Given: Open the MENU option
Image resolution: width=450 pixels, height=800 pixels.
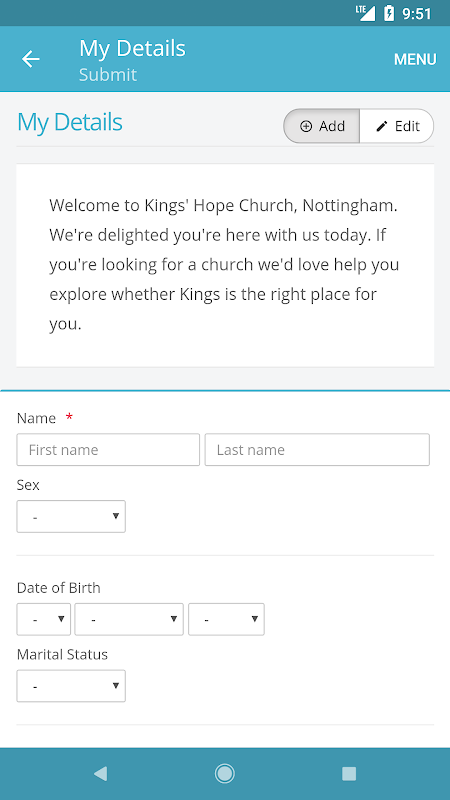Looking at the screenshot, I should click(x=415, y=59).
